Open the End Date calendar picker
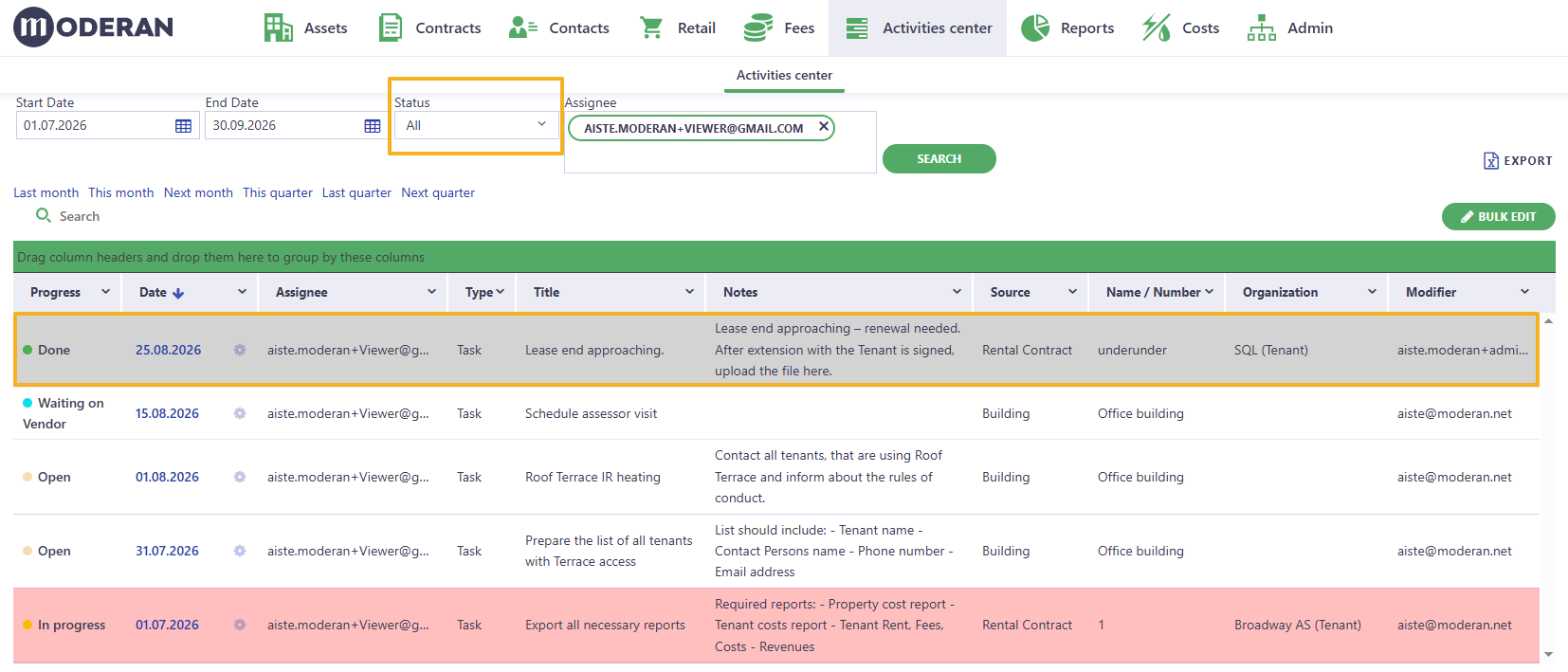The width and height of the screenshot is (1568, 672). tap(373, 126)
